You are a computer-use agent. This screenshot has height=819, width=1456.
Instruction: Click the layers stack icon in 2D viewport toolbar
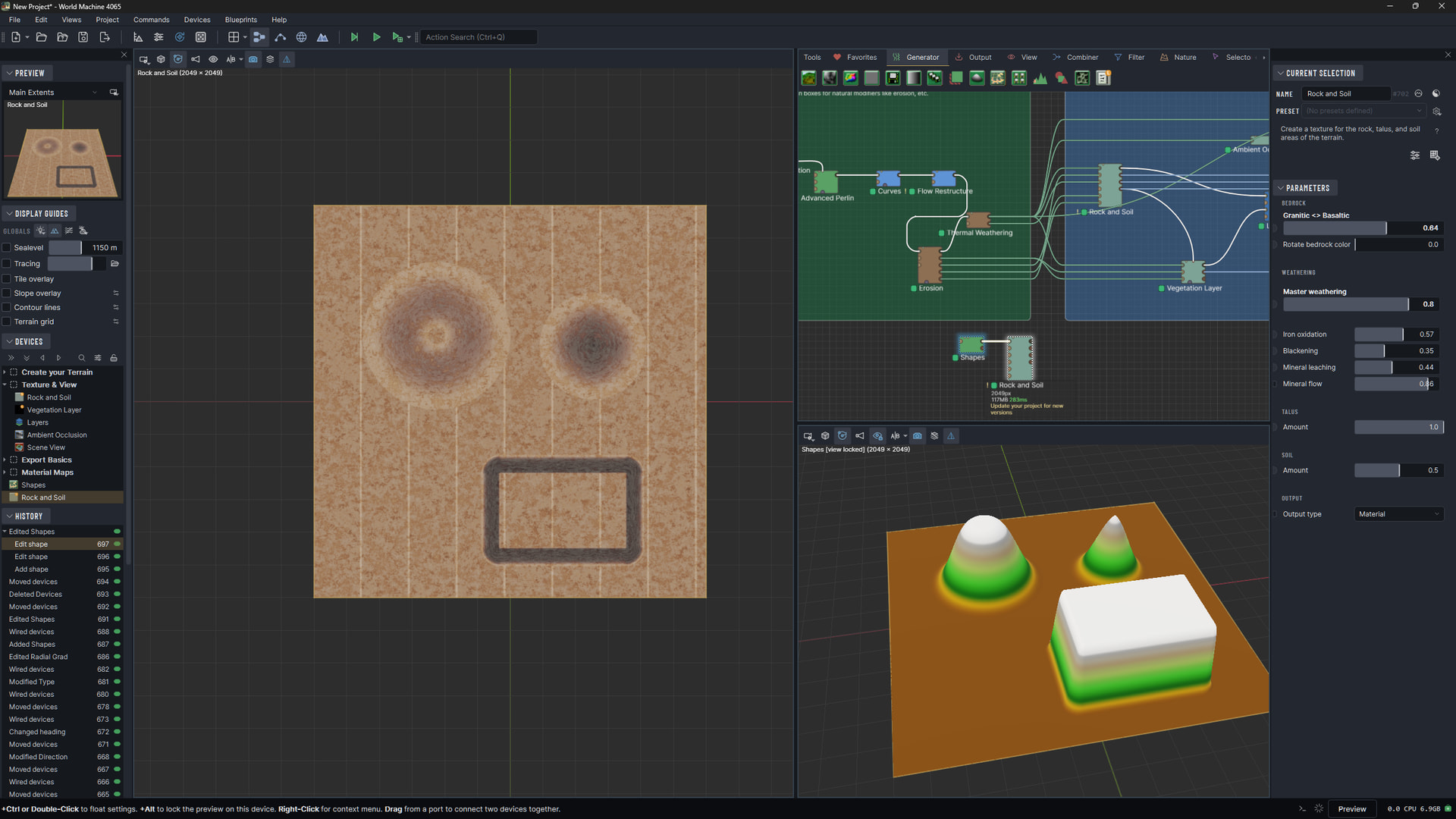coord(270,59)
